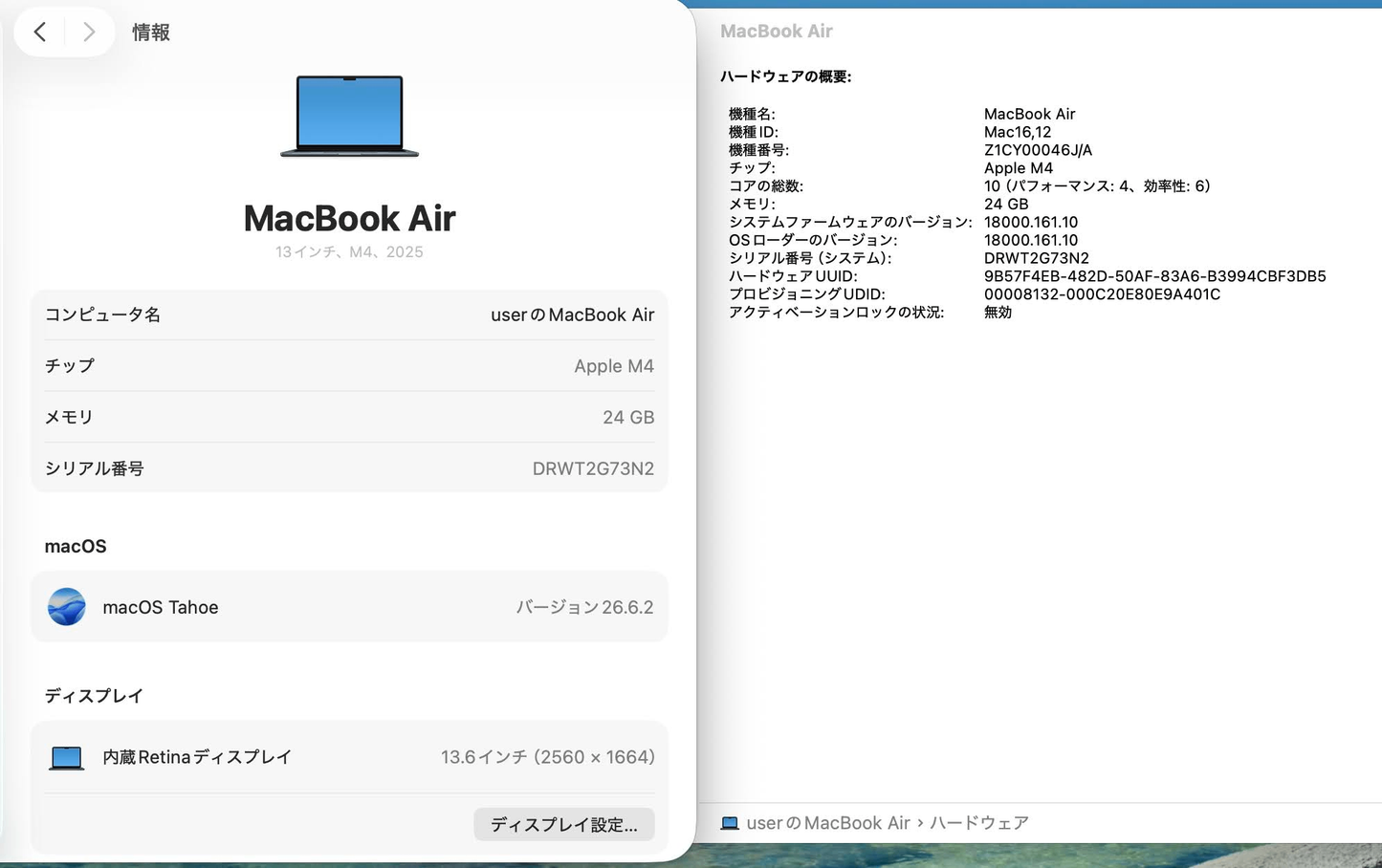Select the コンピュータ名 row label

click(102, 315)
